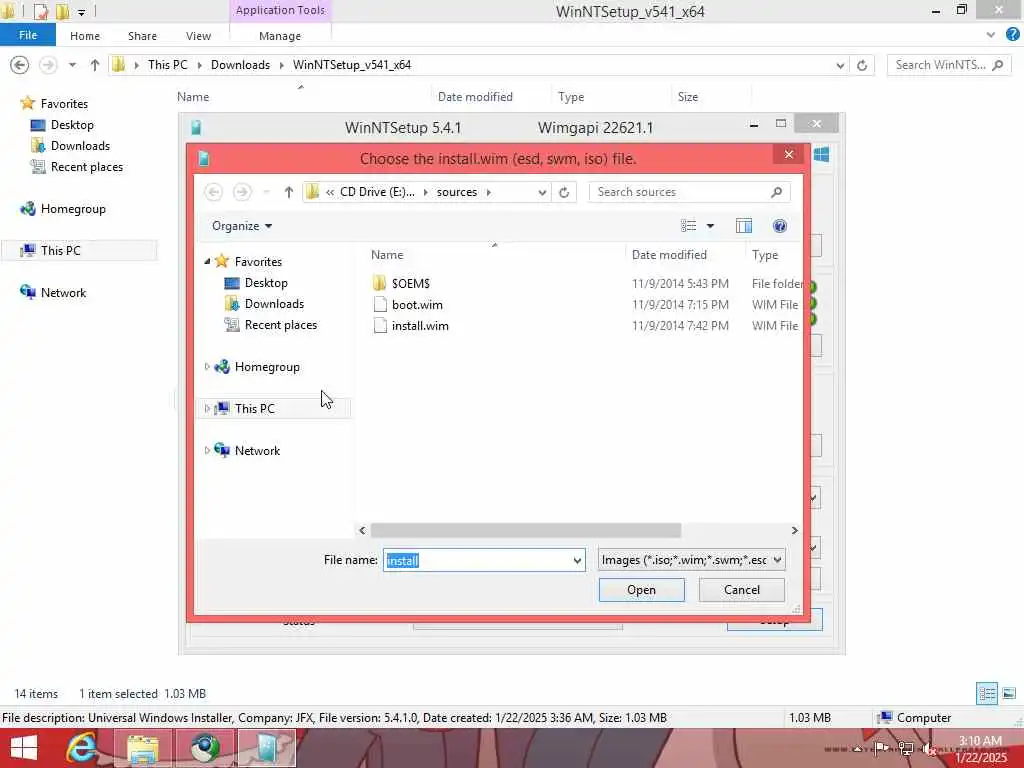Open the Organize menu in the dialog
Viewport: 1024px width, 768px height.
pyautogui.click(x=242, y=226)
